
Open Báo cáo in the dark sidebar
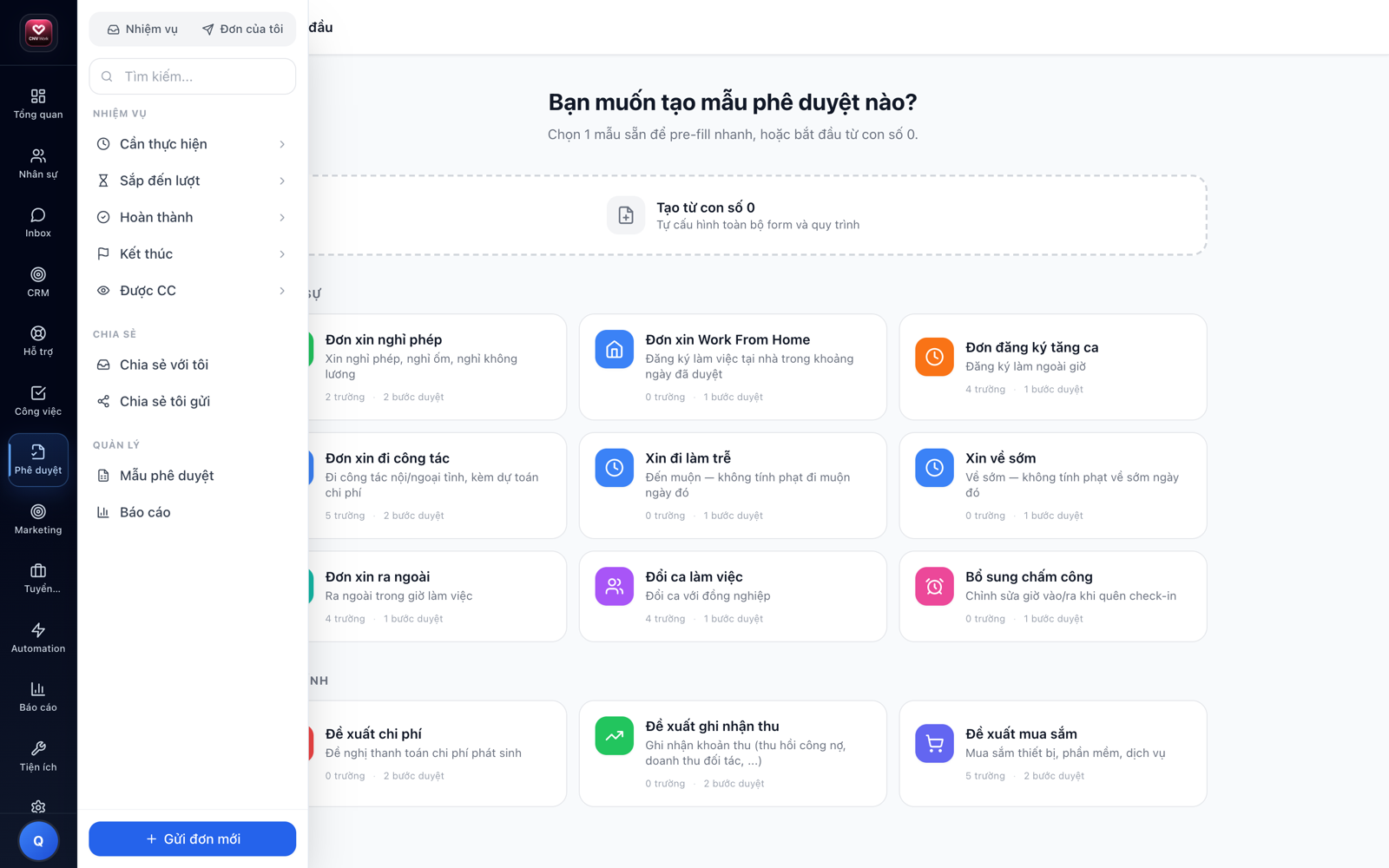coord(38,697)
